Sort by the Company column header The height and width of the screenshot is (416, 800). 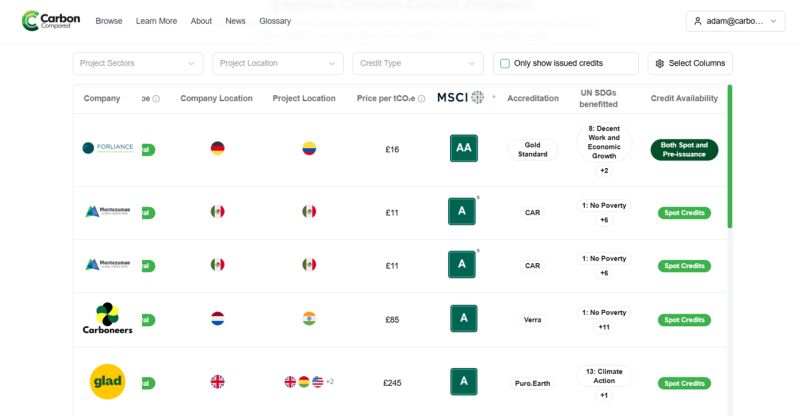pos(102,98)
